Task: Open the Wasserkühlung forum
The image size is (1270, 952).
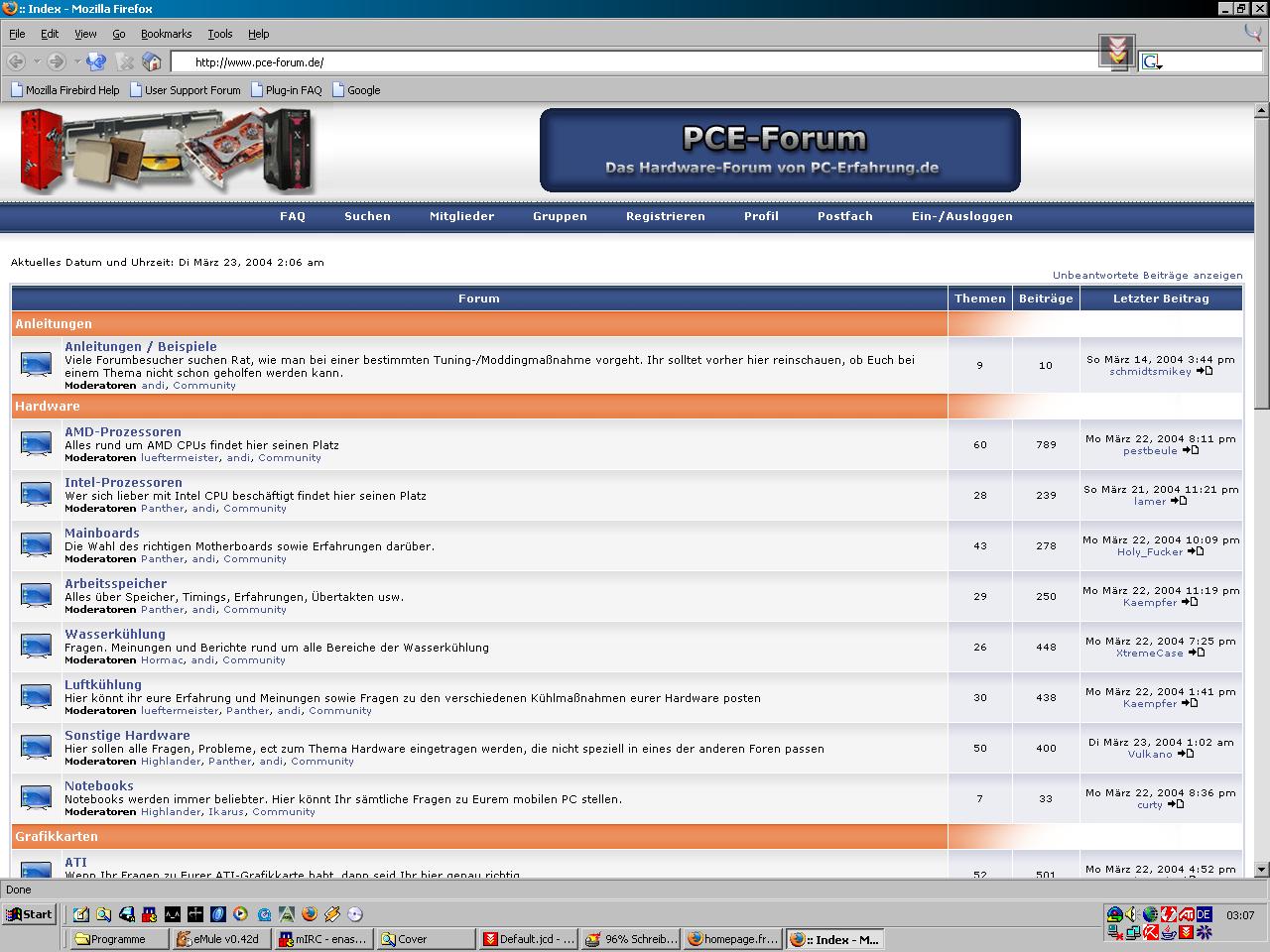Action: coord(115,634)
